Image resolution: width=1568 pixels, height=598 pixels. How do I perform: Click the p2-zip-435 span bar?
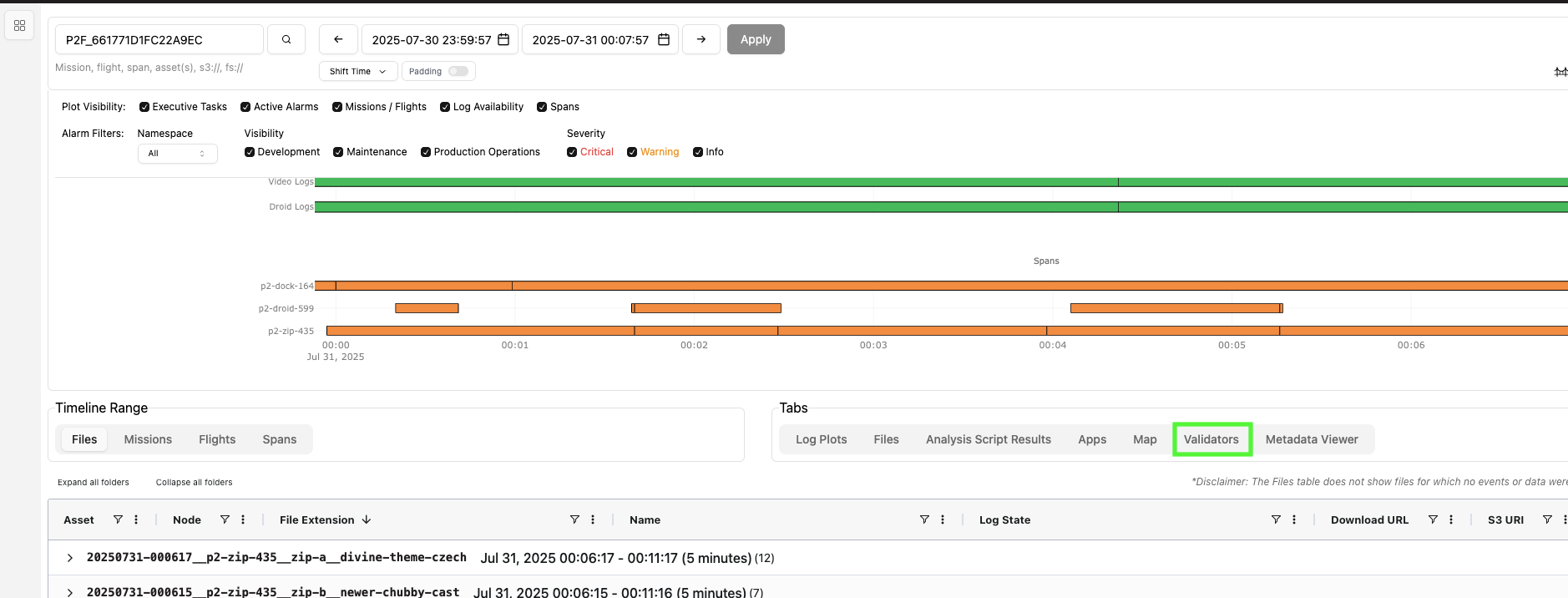[947, 331]
